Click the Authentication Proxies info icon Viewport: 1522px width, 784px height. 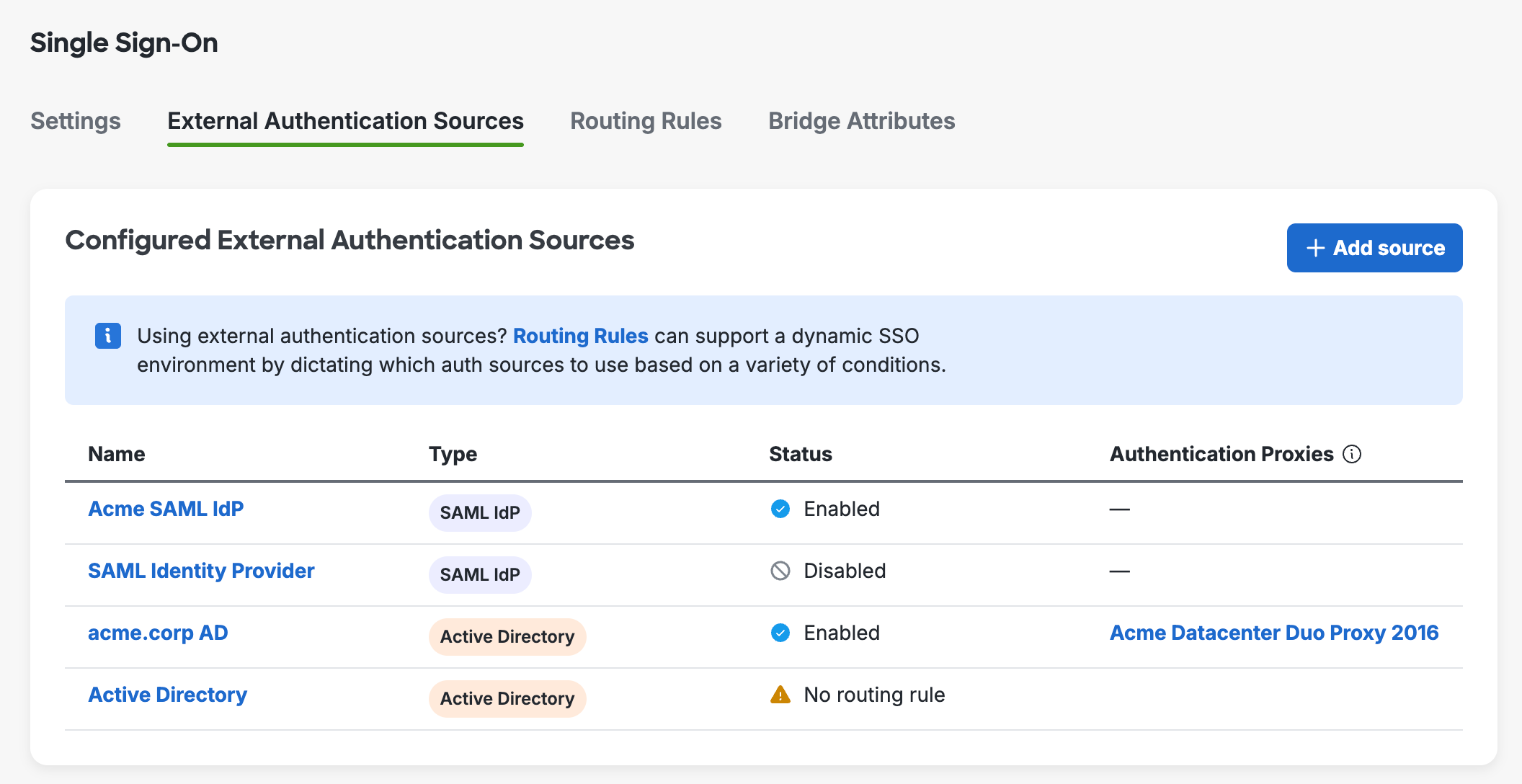(1352, 454)
